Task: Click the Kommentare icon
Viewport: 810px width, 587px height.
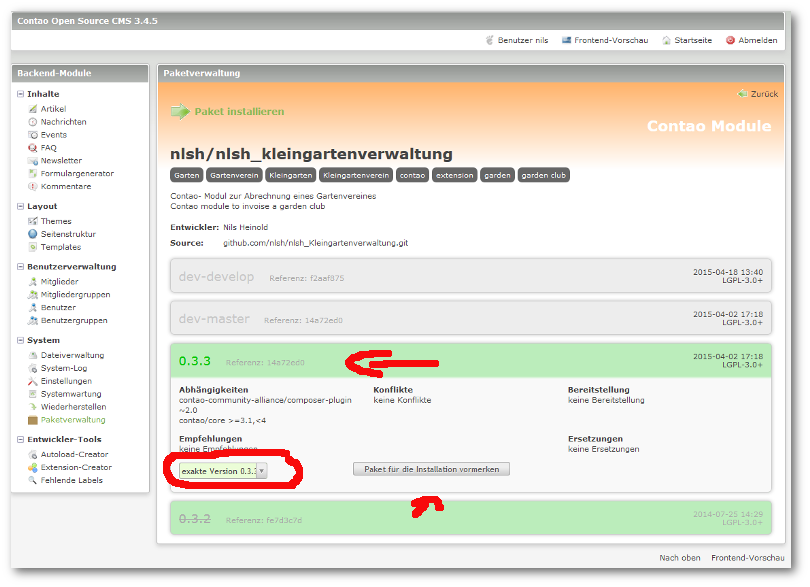Action: click(x=33, y=187)
